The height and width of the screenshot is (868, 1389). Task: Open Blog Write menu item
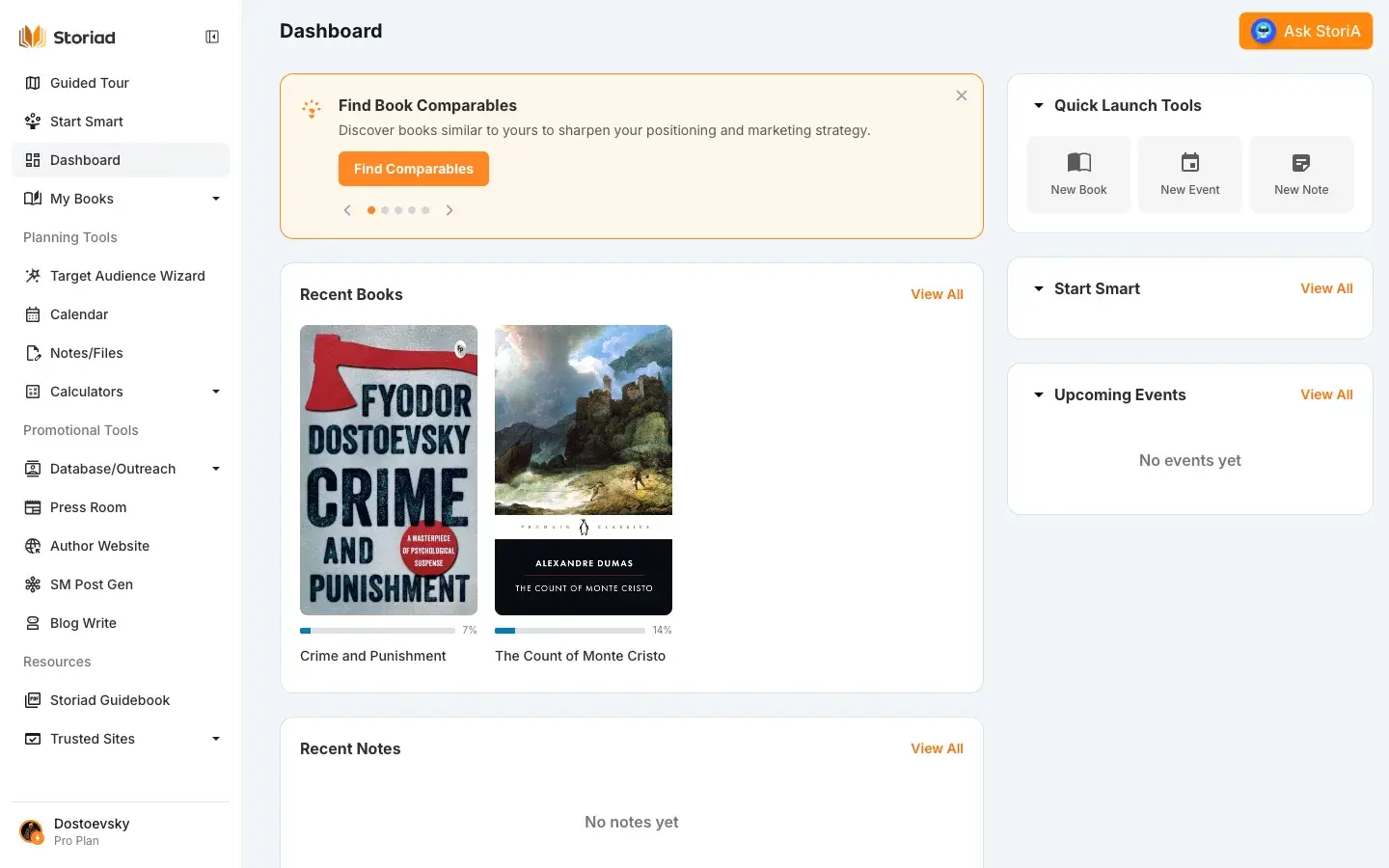pyautogui.click(x=121, y=623)
